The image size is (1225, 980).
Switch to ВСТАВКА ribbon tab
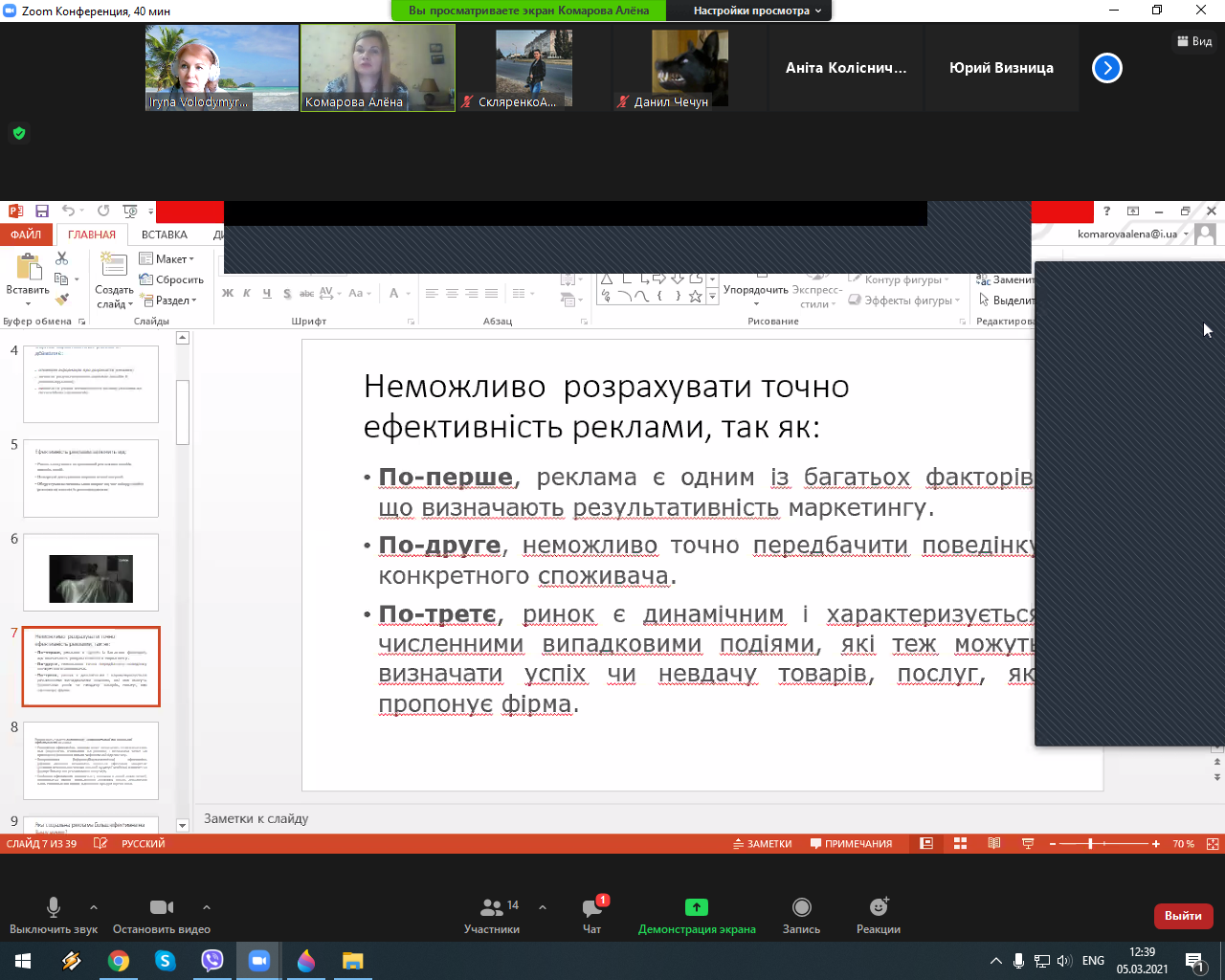tap(165, 234)
